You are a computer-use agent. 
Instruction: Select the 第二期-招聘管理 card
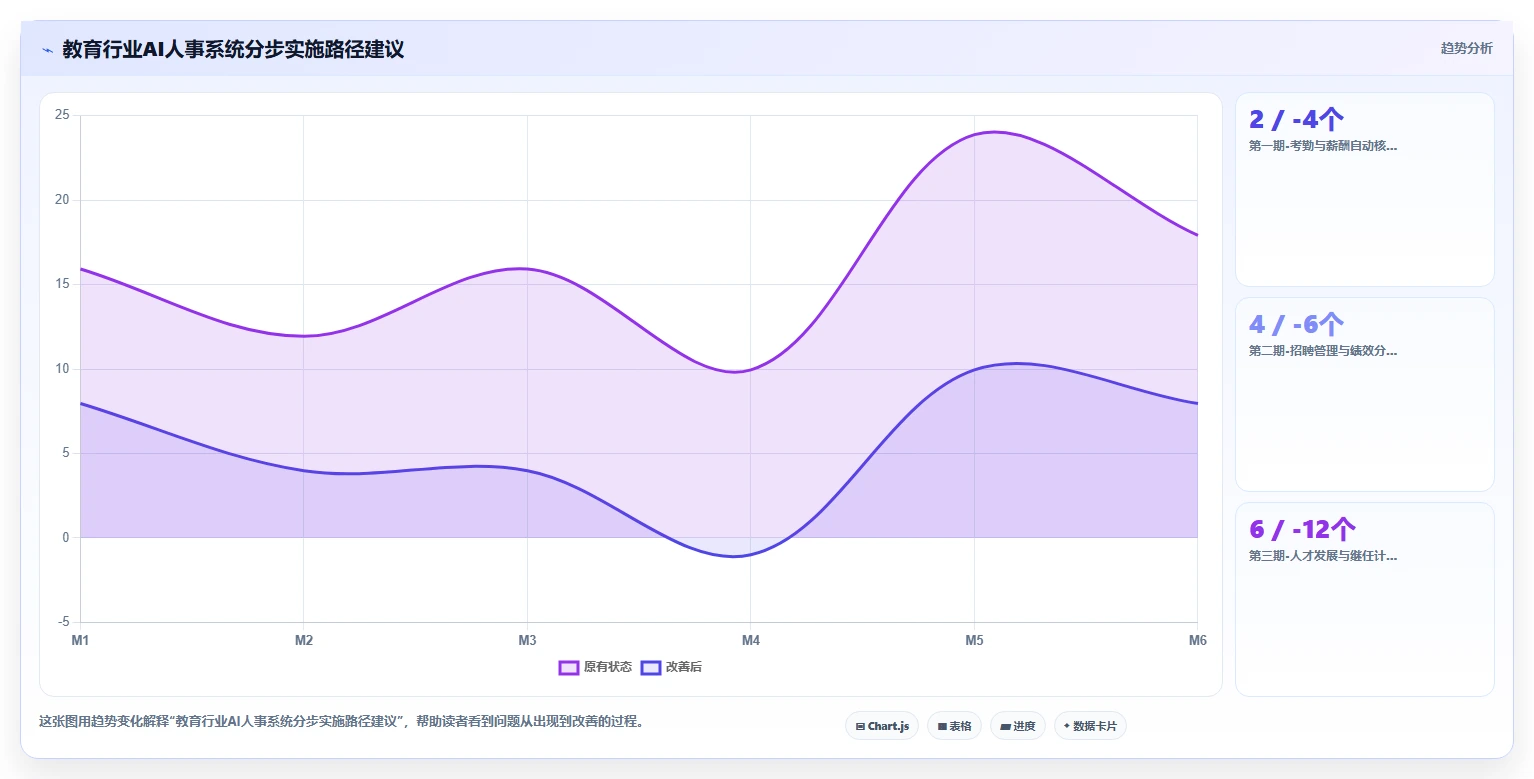tap(1365, 394)
